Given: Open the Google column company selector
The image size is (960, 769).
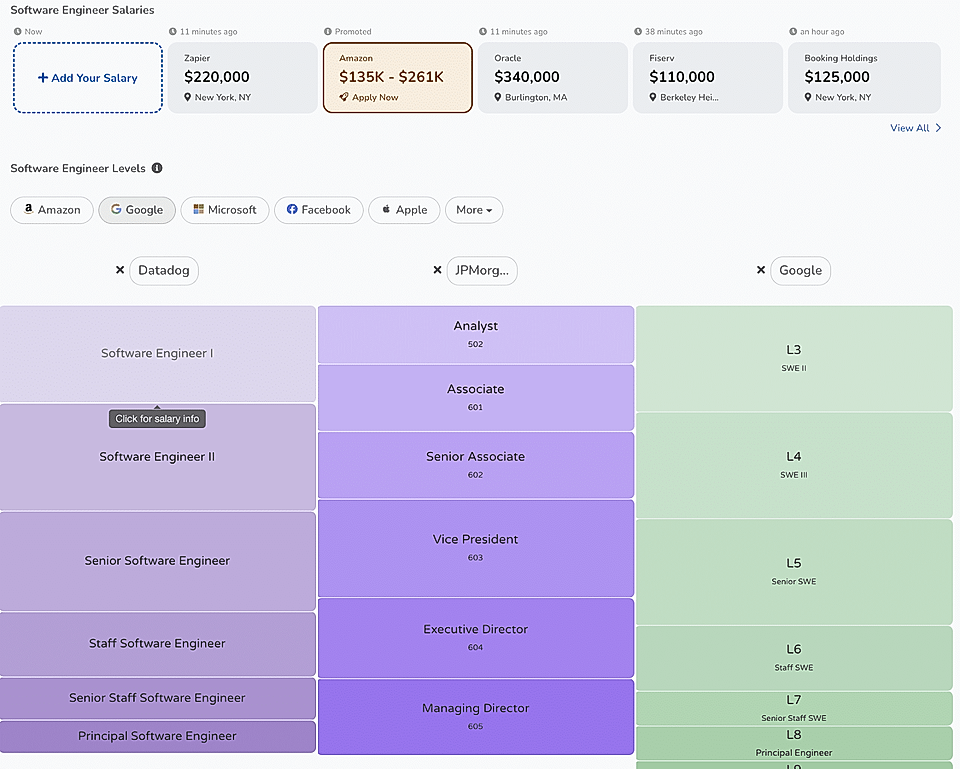Looking at the screenshot, I should pyautogui.click(x=800, y=271).
